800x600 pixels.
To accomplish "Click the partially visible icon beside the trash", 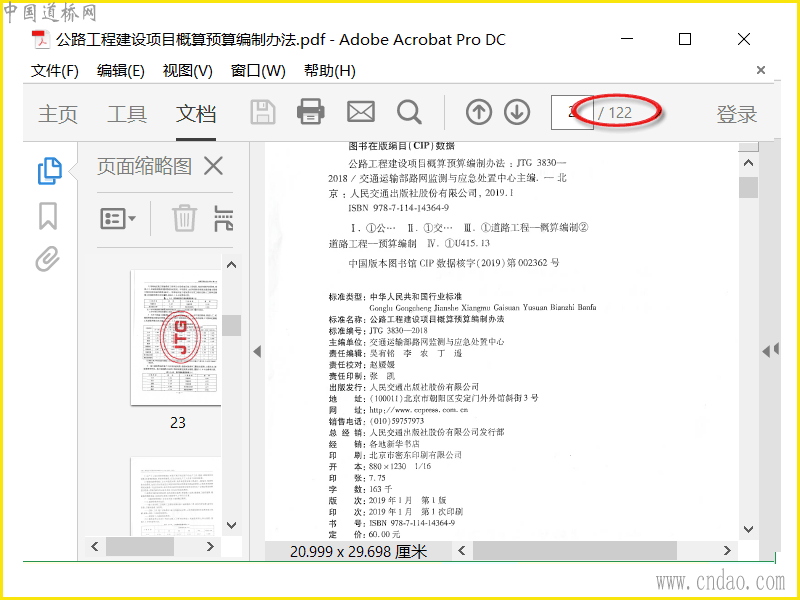I will point(223,219).
